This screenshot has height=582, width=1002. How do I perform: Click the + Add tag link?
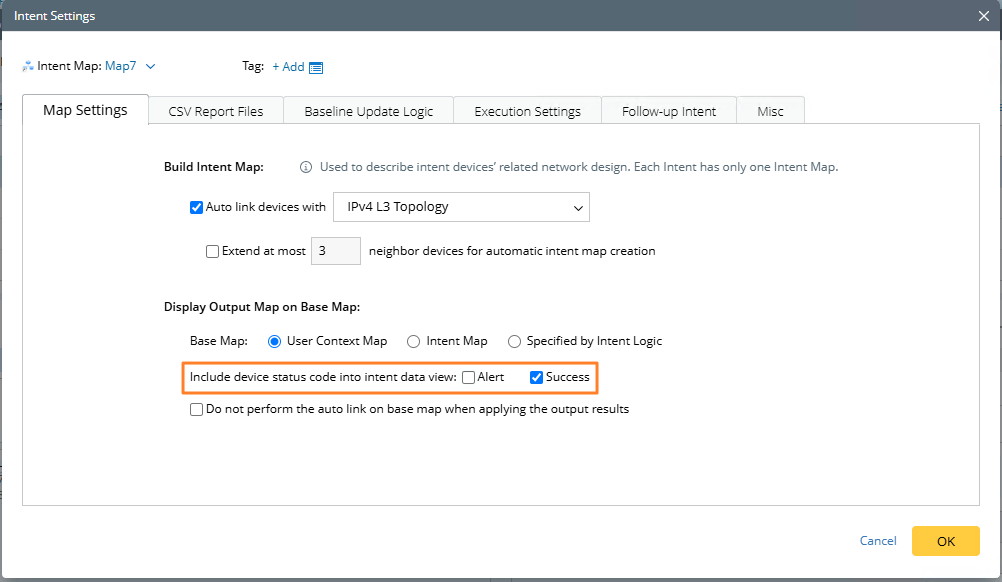pos(288,67)
